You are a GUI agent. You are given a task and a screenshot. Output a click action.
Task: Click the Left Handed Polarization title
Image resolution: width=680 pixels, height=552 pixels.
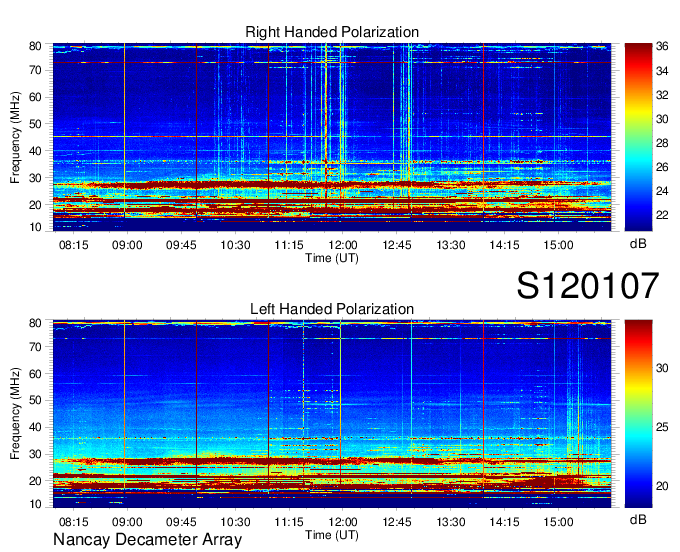click(x=332, y=309)
